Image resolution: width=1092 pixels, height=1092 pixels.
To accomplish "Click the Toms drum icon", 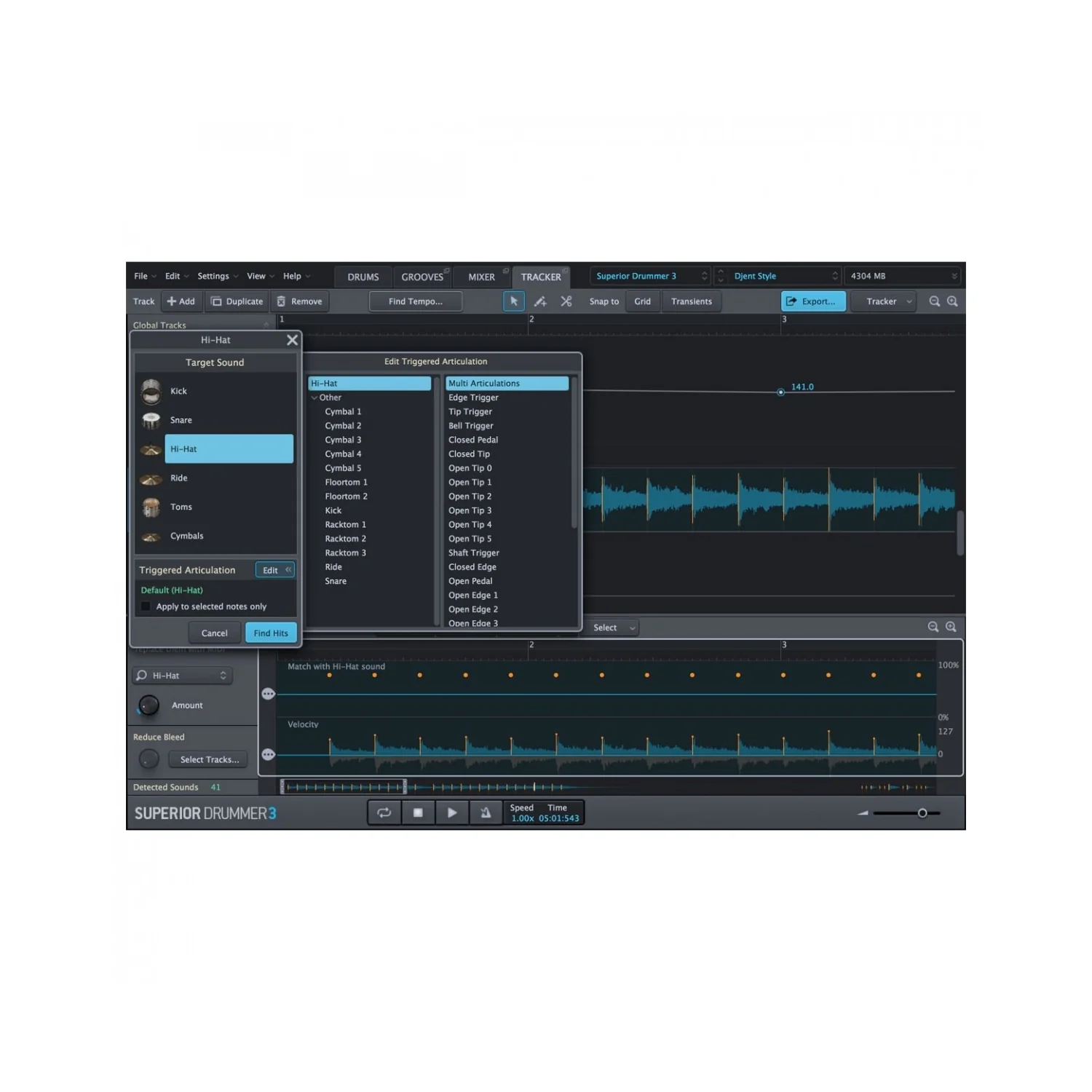I will click(151, 507).
